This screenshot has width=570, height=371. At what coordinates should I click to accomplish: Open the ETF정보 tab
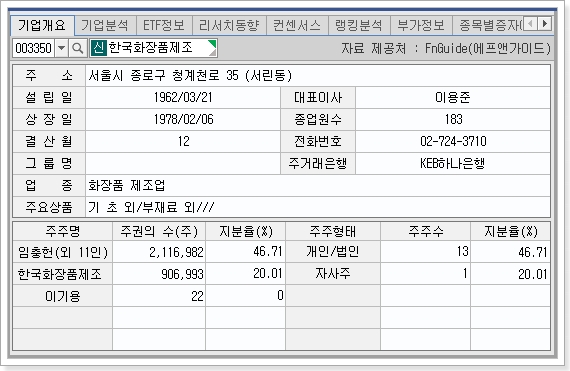coord(164,25)
